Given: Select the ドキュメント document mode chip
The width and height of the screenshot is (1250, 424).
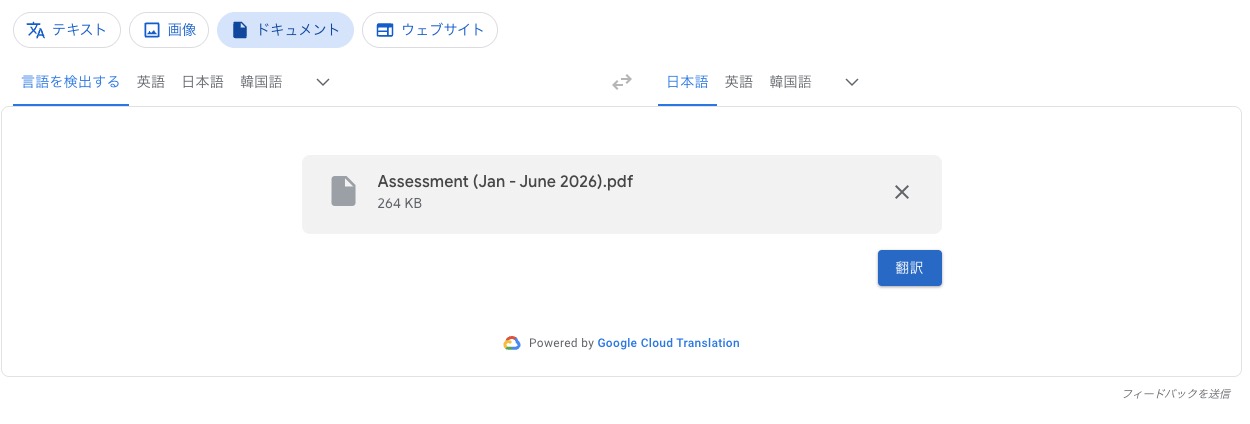Looking at the screenshot, I should (x=285, y=30).
